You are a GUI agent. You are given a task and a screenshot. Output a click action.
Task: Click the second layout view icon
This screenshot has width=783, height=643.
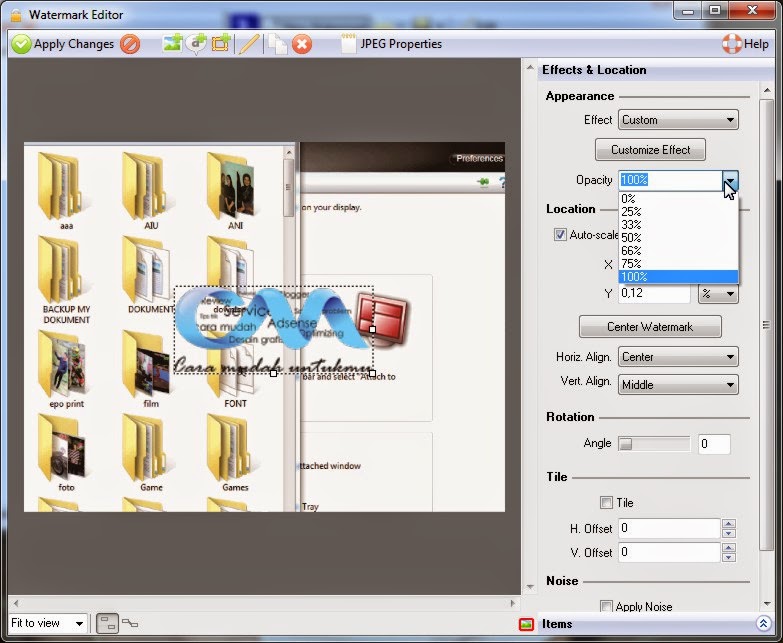coord(130,624)
